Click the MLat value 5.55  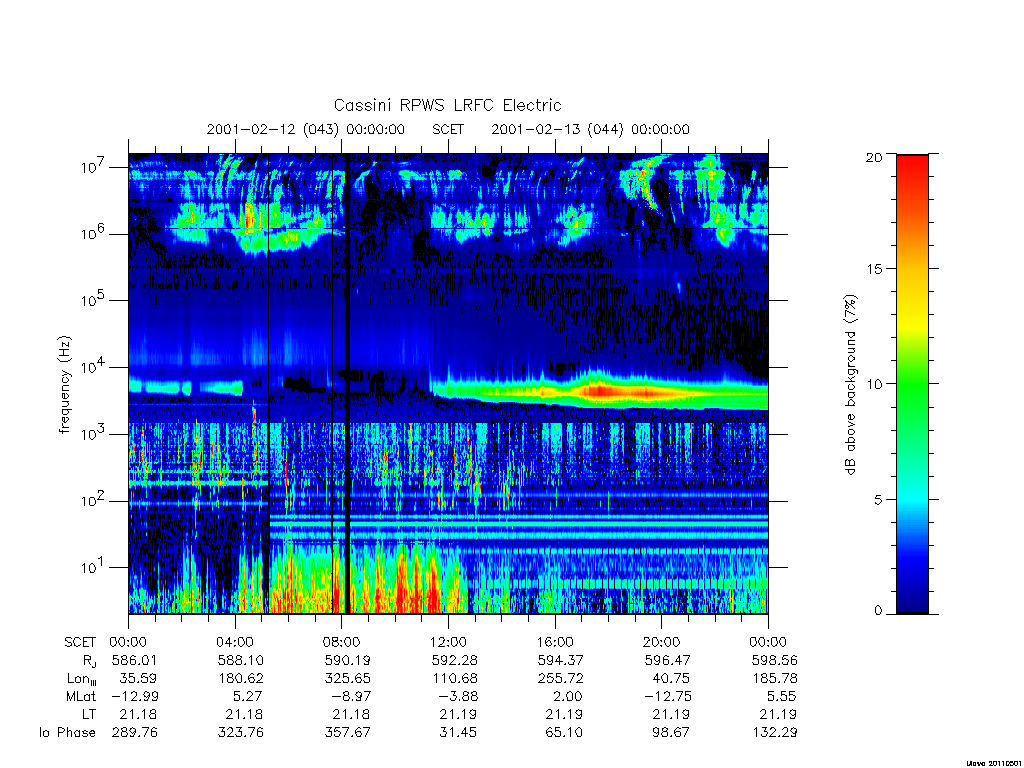782,696
